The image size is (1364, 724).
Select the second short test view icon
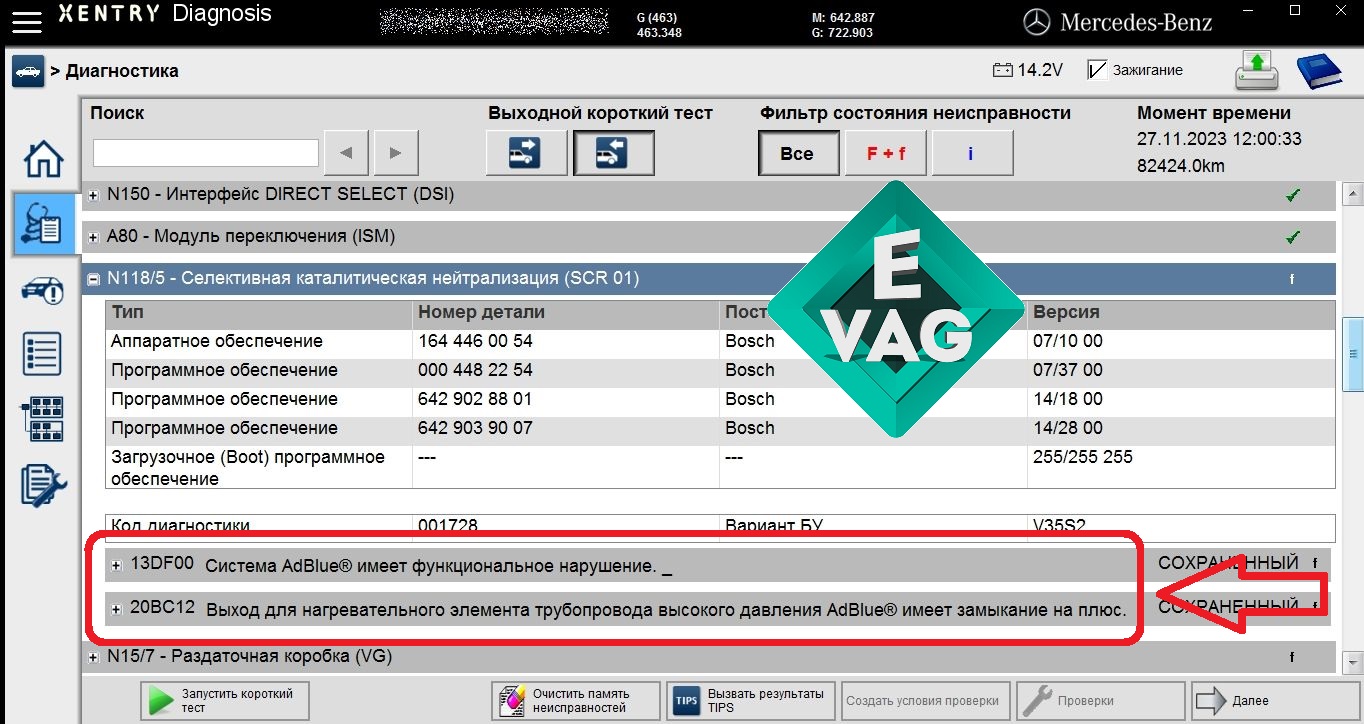click(613, 153)
